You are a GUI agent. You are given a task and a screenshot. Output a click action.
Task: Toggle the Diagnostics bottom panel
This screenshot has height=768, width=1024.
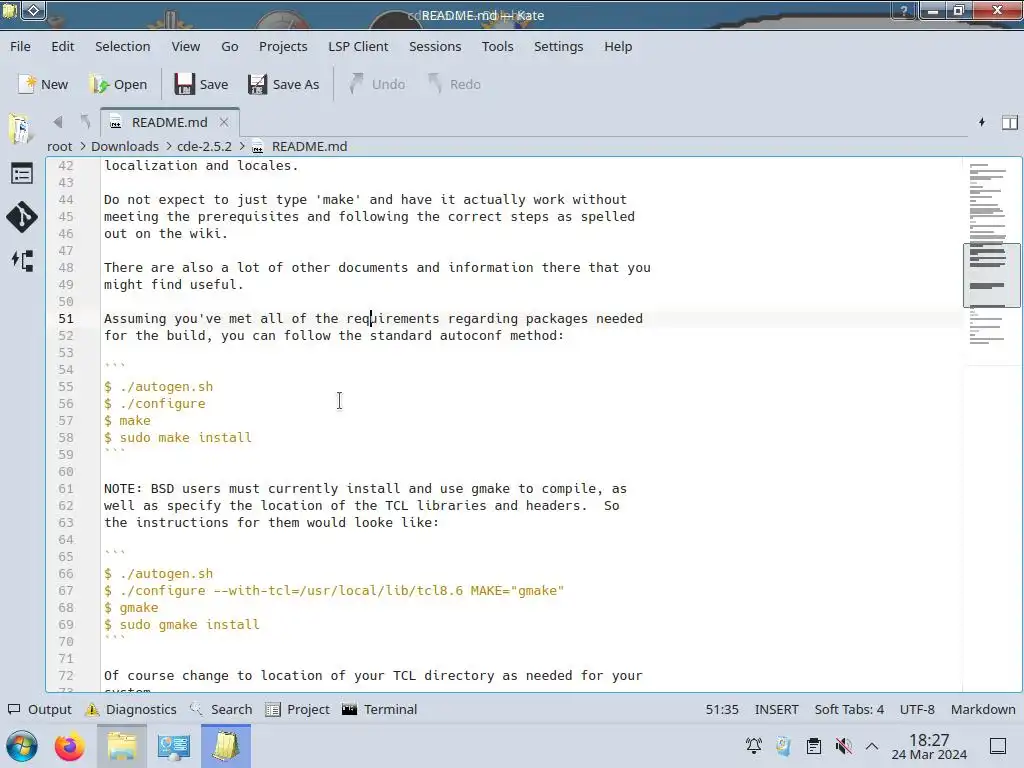(131, 709)
